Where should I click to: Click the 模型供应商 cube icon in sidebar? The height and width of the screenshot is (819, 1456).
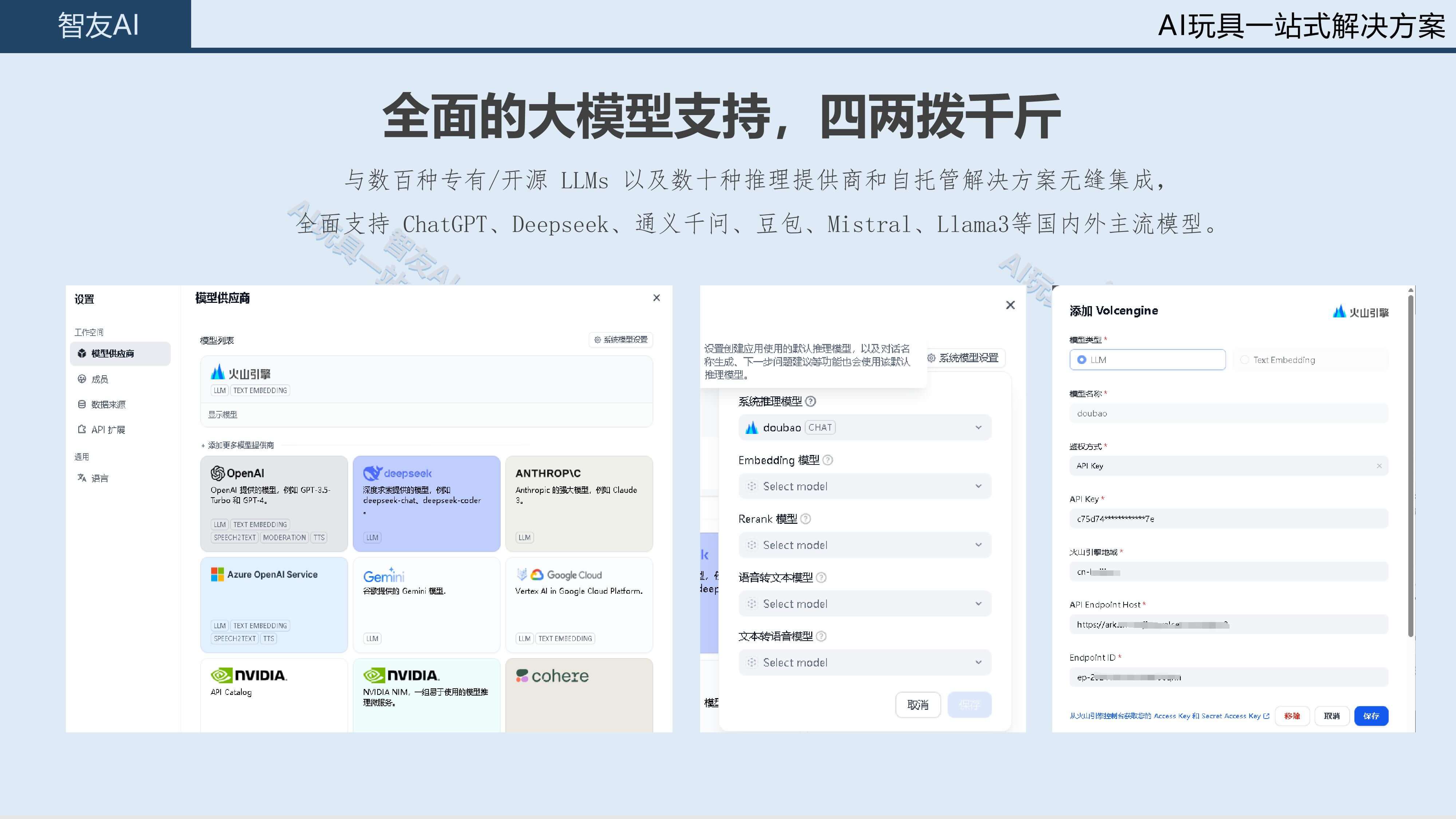pos(82,353)
